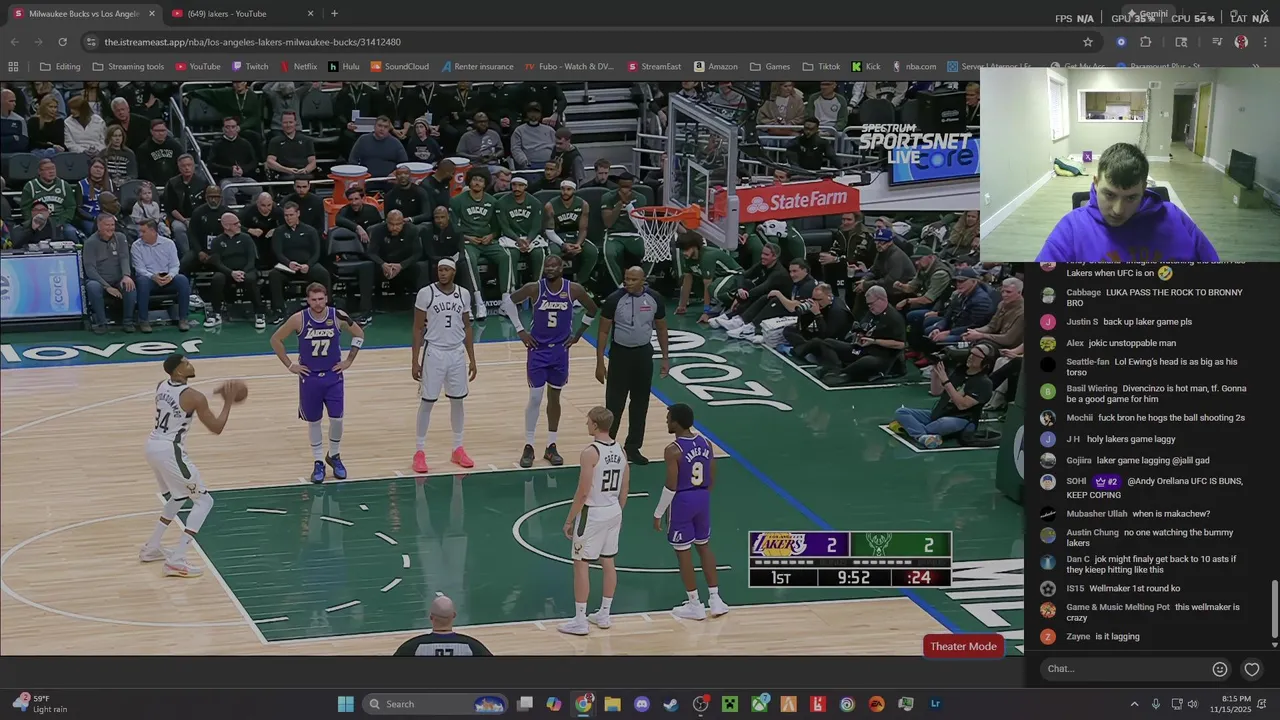Click the chat scrollbar

[x=1273, y=607]
